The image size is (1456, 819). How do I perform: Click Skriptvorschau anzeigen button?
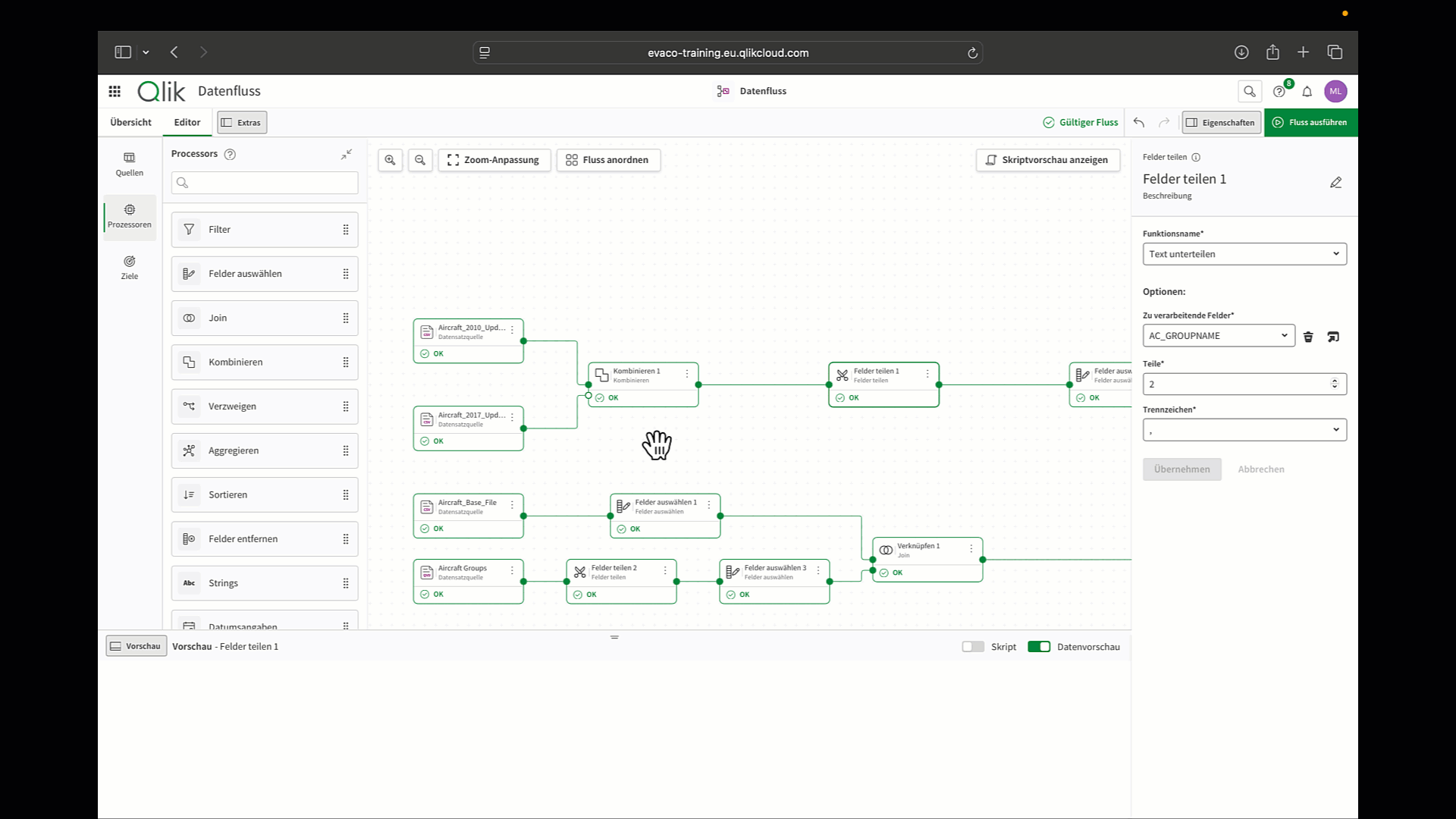point(1047,160)
